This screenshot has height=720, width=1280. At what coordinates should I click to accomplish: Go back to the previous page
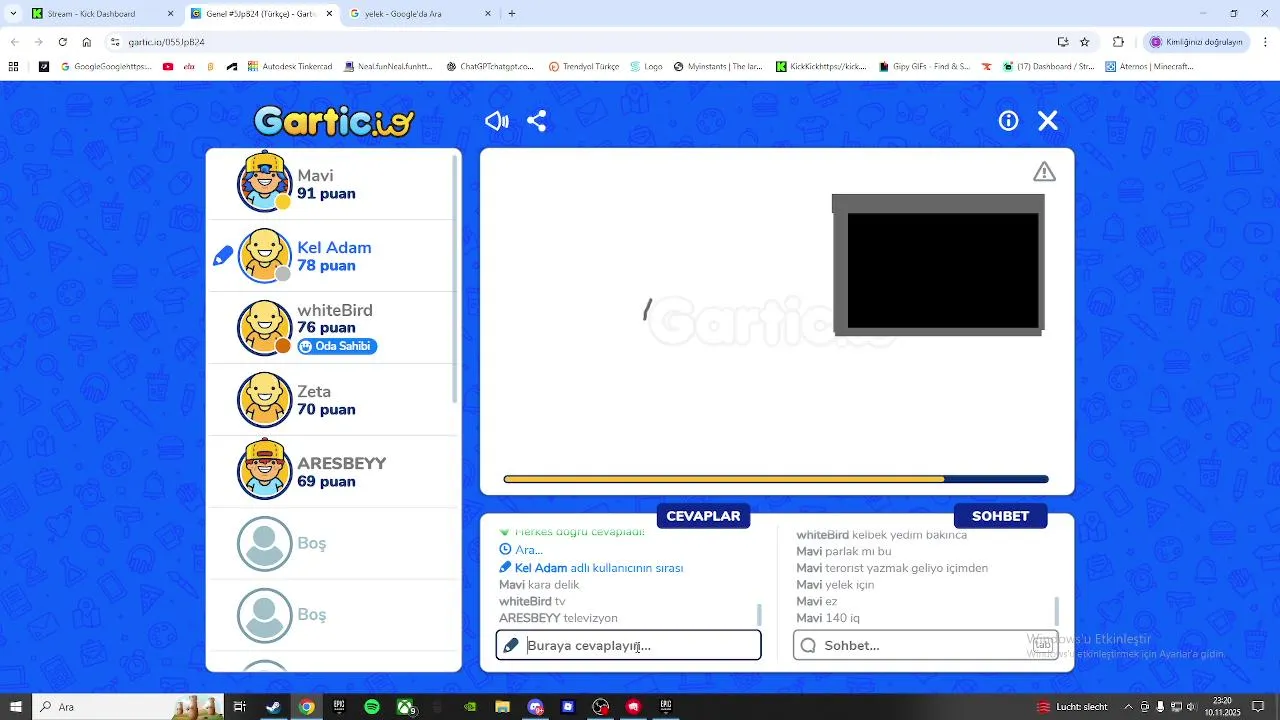pyautogui.click(x=14, y=42)
